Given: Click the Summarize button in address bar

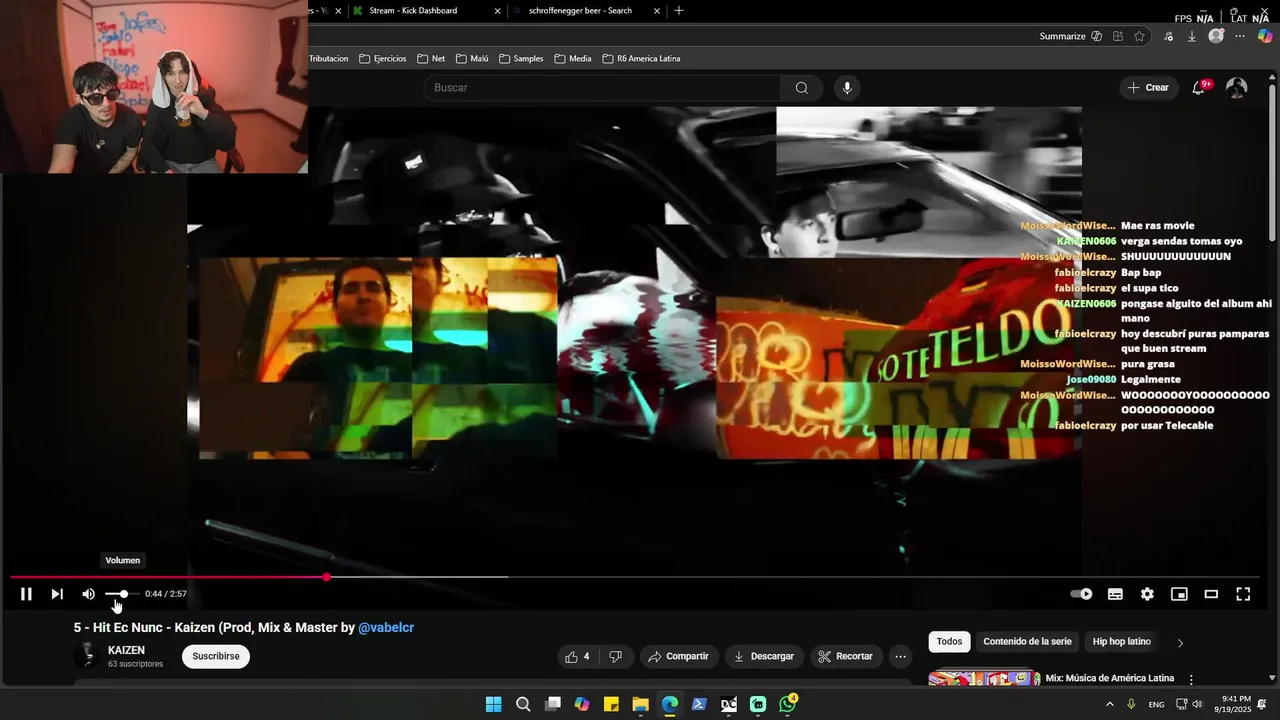Looking at the screenshot, I should pos(1071,36).
